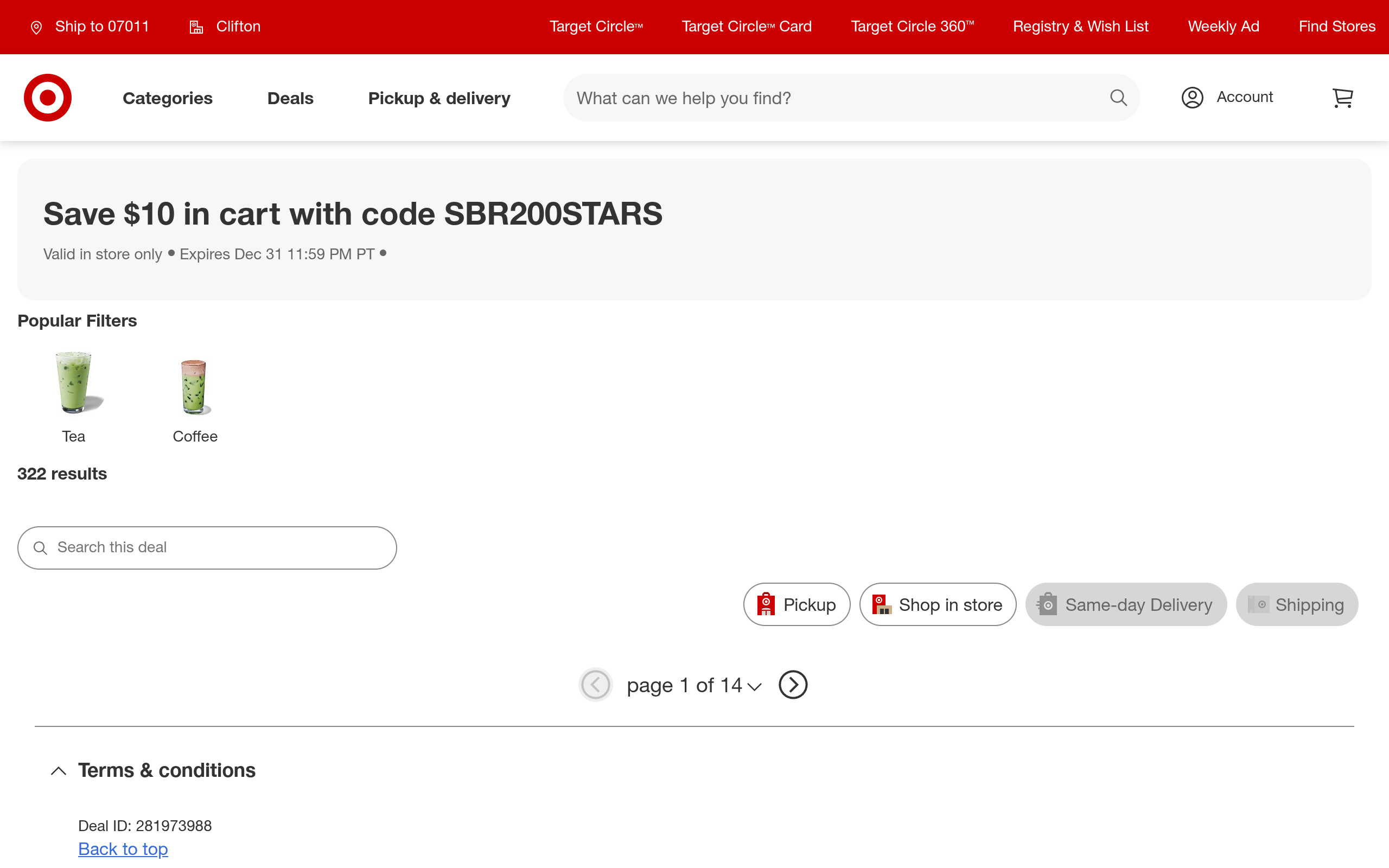
Task: Select the Coffee filter thumbnail
Action: [195, 387]
